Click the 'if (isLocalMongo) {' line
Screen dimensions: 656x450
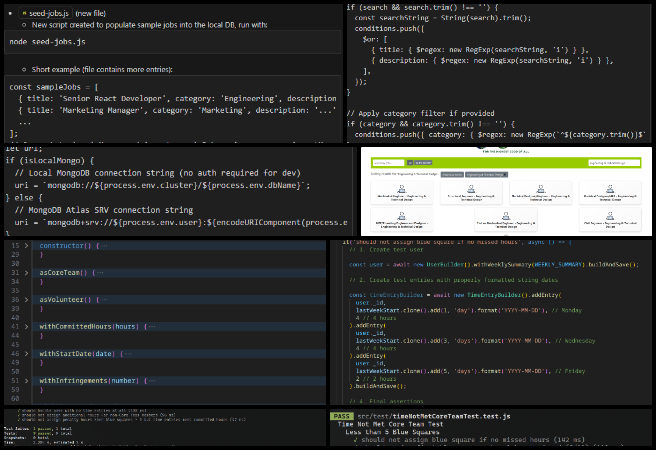pos(49,161)
